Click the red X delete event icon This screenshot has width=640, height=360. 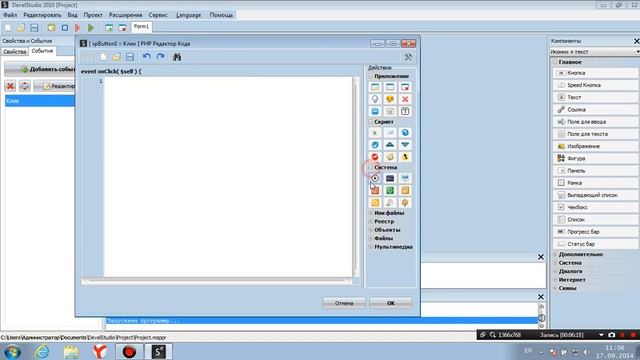pos(10,86)
